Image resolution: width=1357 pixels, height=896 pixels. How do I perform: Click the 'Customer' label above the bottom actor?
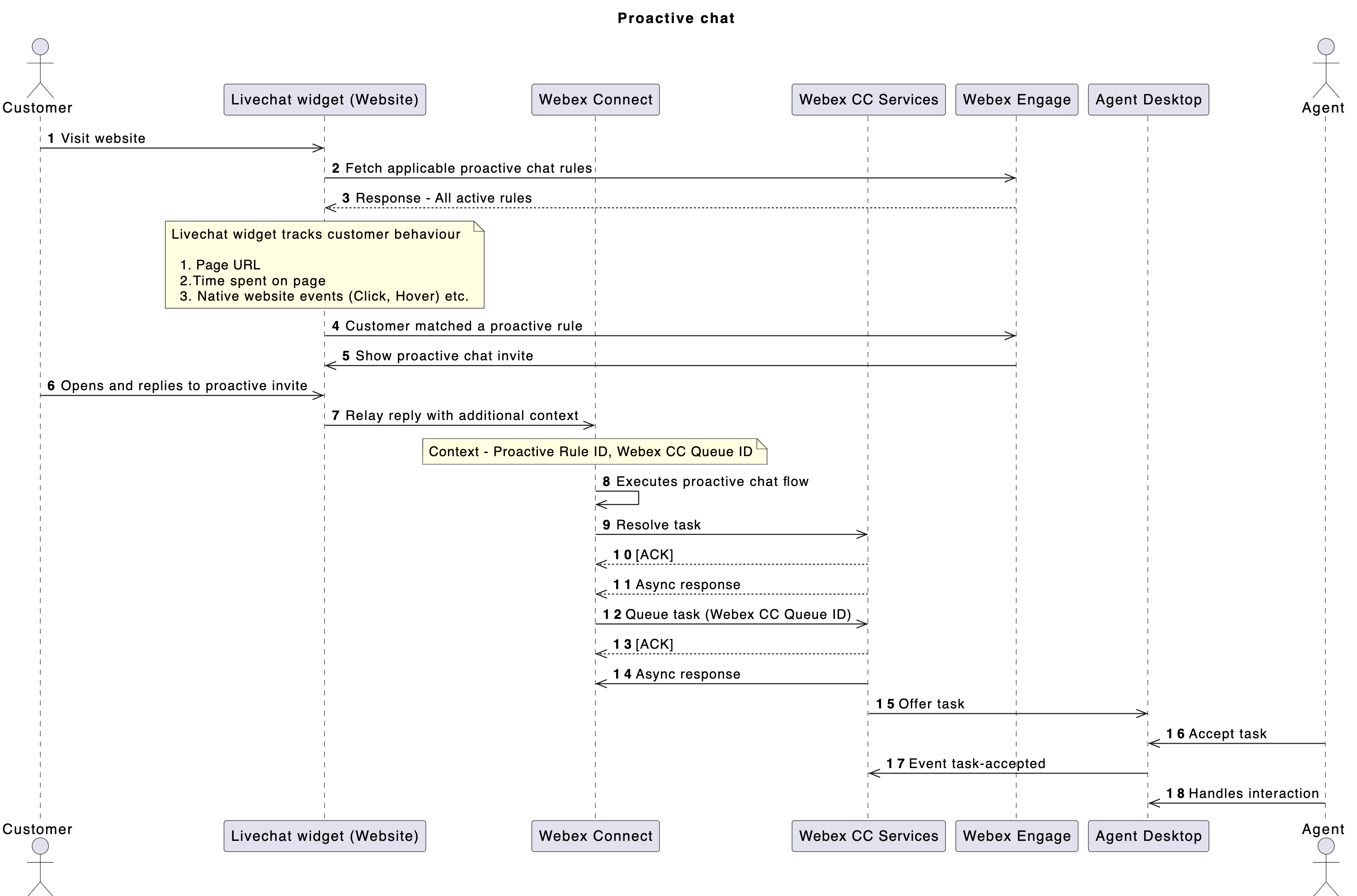(x=37, y=829)
